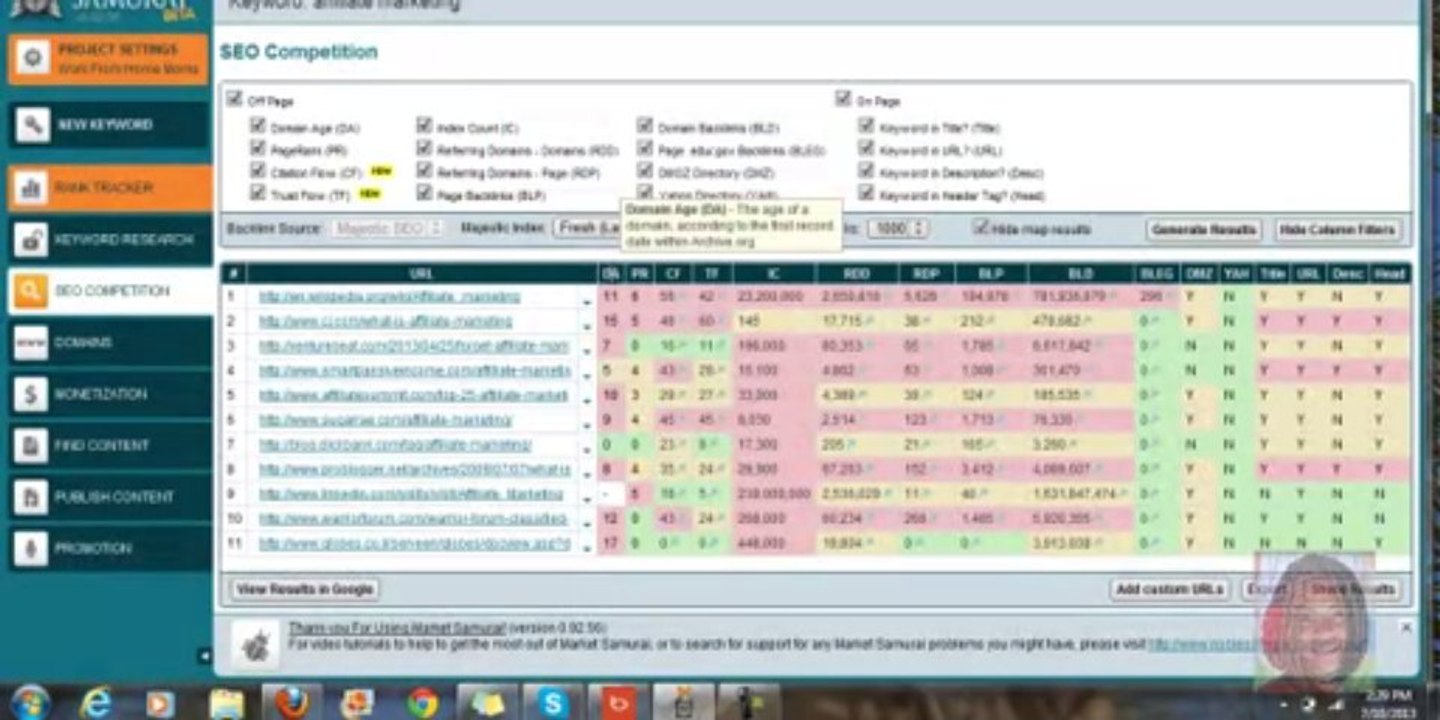Select IC value 23,200,000 cell
The width and height of the screenshot is (1440, 720).
(x=773, y=297)
